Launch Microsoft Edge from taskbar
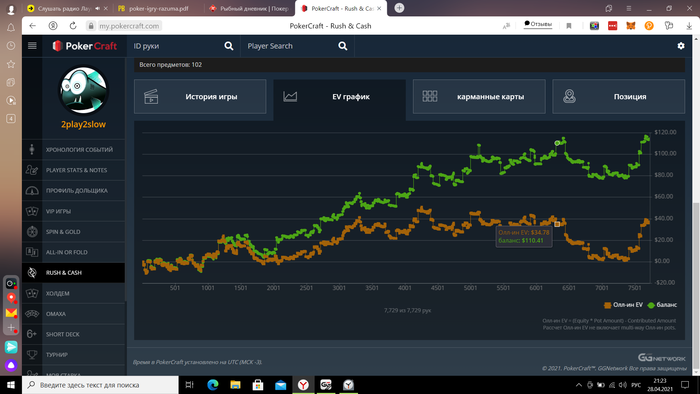 click(212, 385)
